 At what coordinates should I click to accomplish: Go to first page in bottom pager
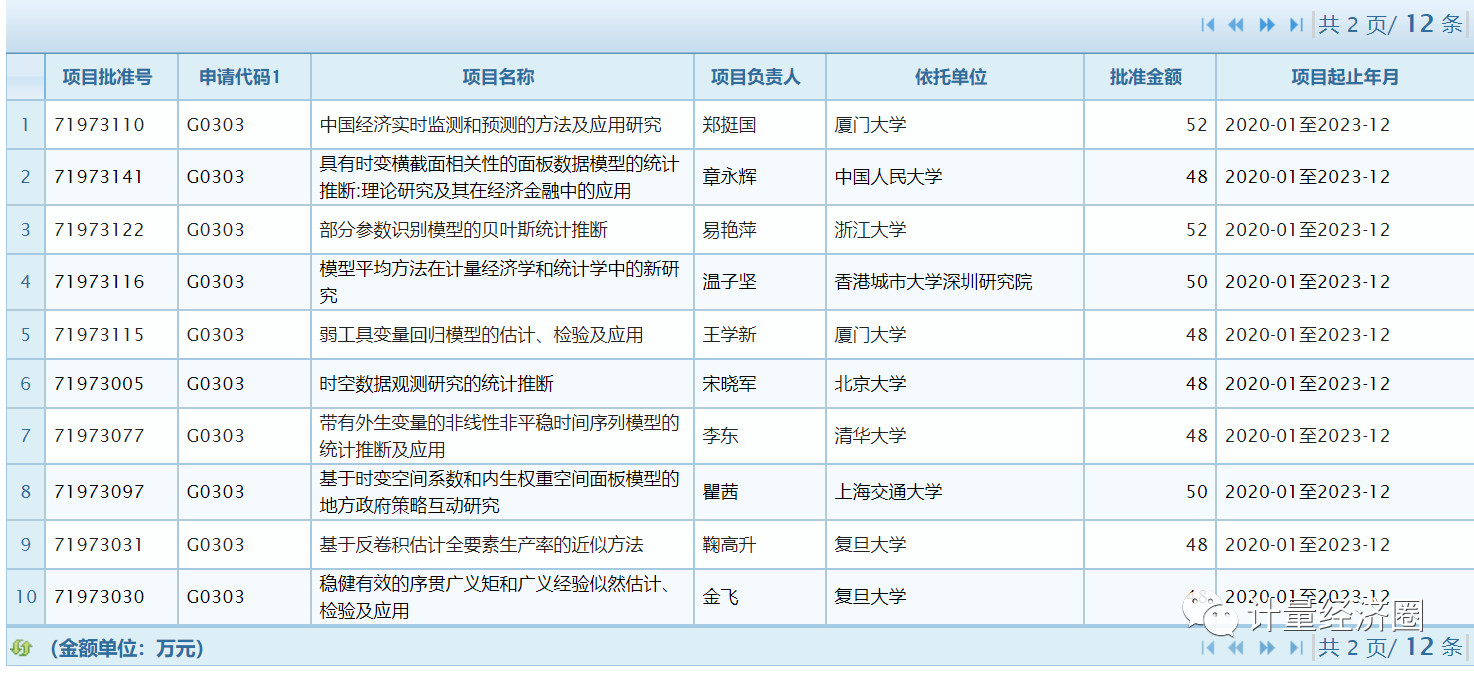tap(1207, 648)
